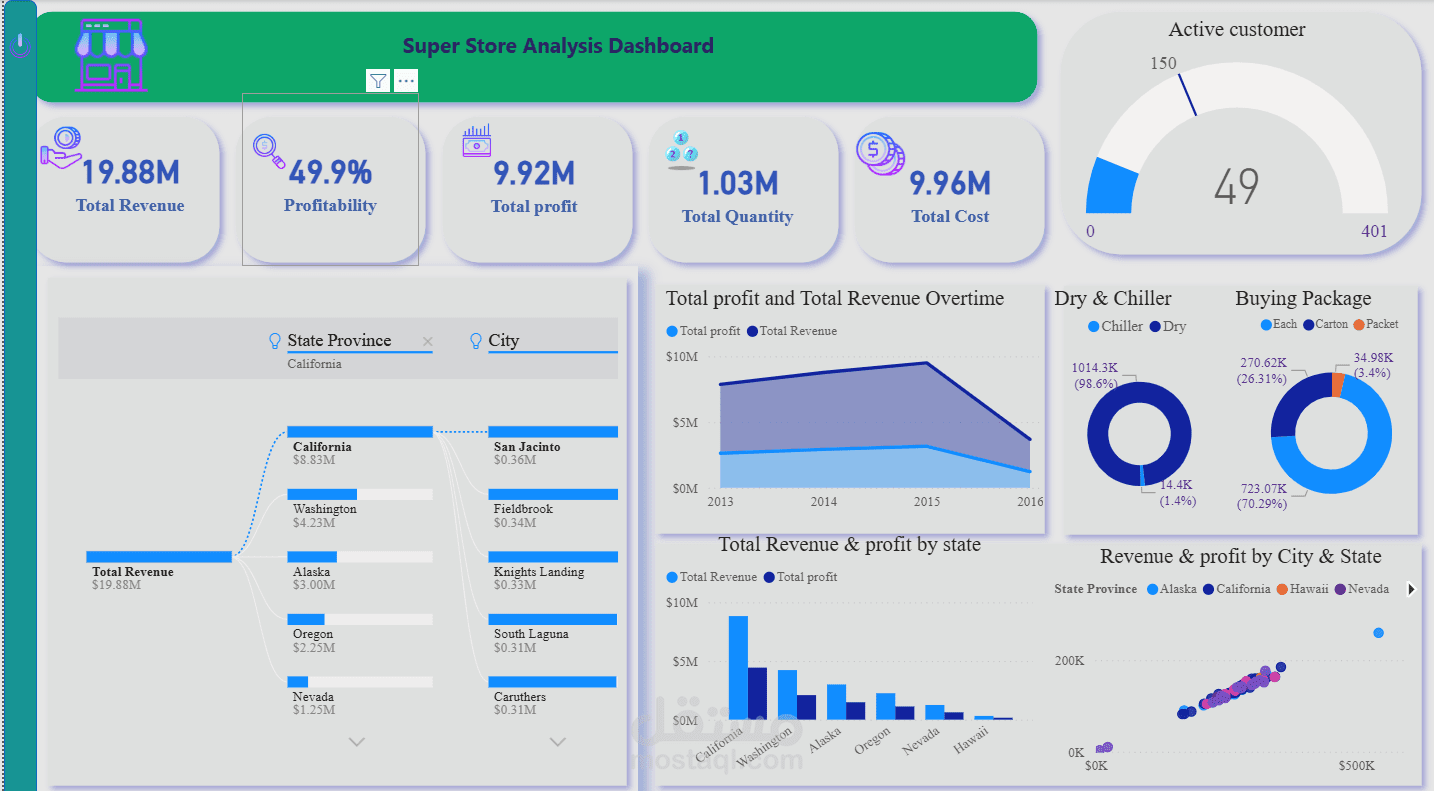
Task: Toggle the Hawaii legend in the scatter chart
Action: point(1302,589)
